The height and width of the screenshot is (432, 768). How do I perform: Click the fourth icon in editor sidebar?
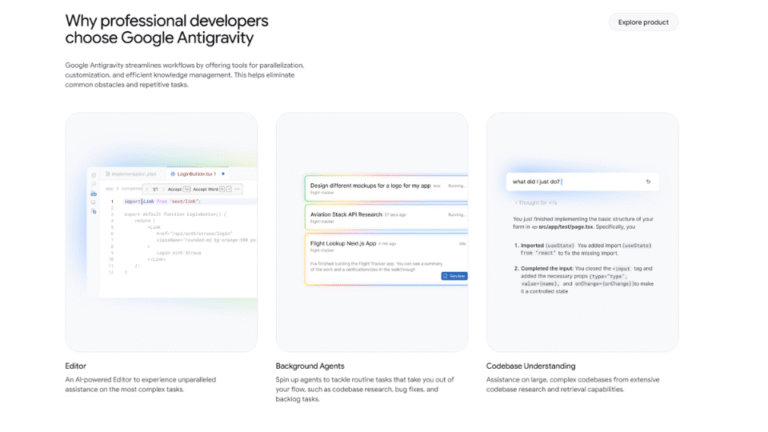[94, 202]
